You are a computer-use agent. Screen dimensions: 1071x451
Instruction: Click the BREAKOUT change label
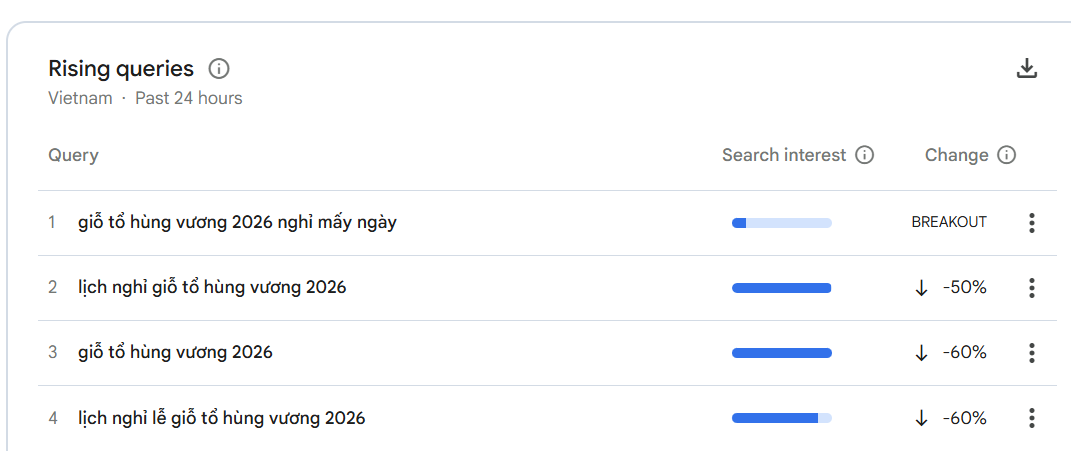949,223
